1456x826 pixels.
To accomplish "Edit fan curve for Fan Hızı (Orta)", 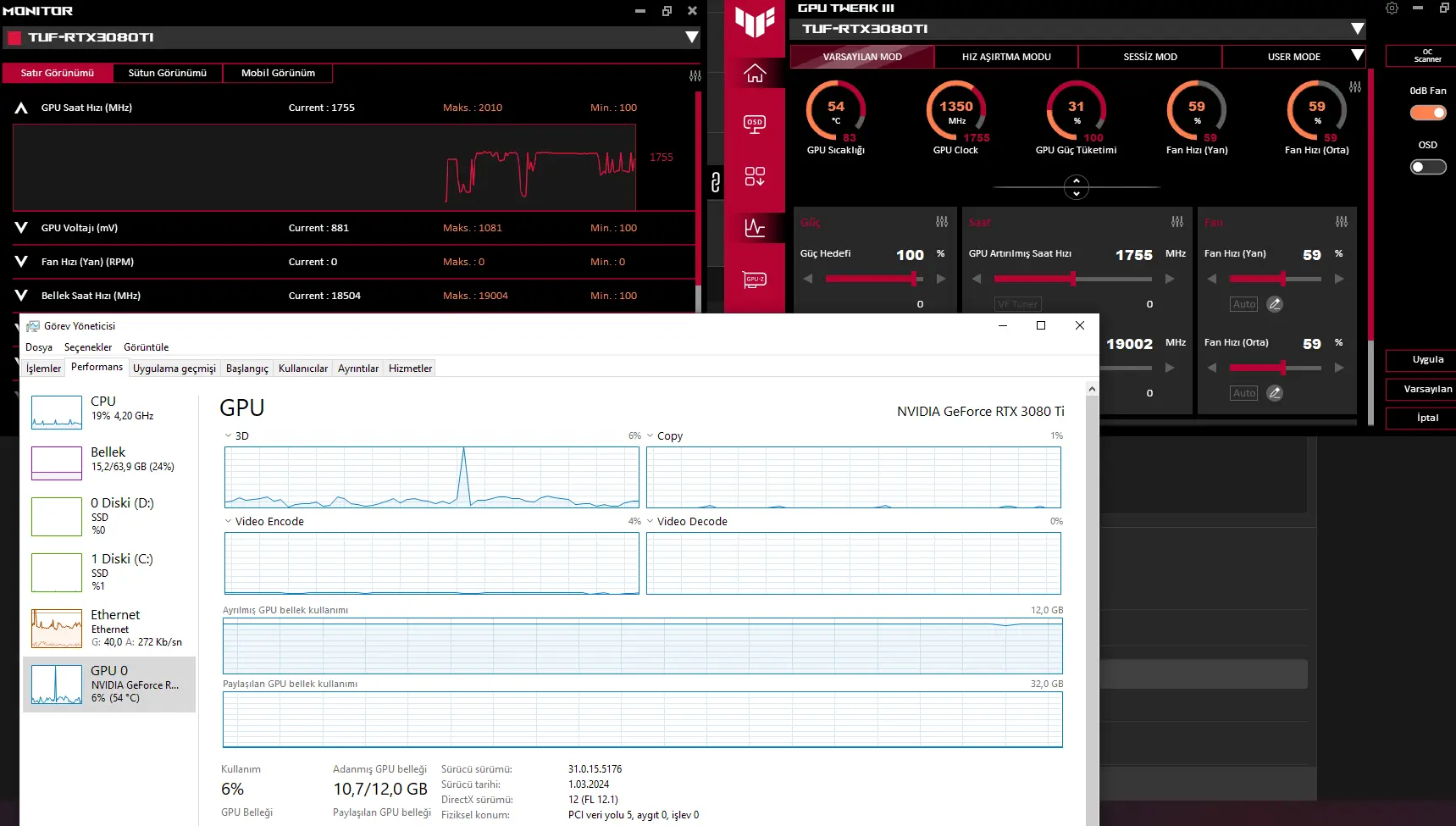I will 1275,393.
